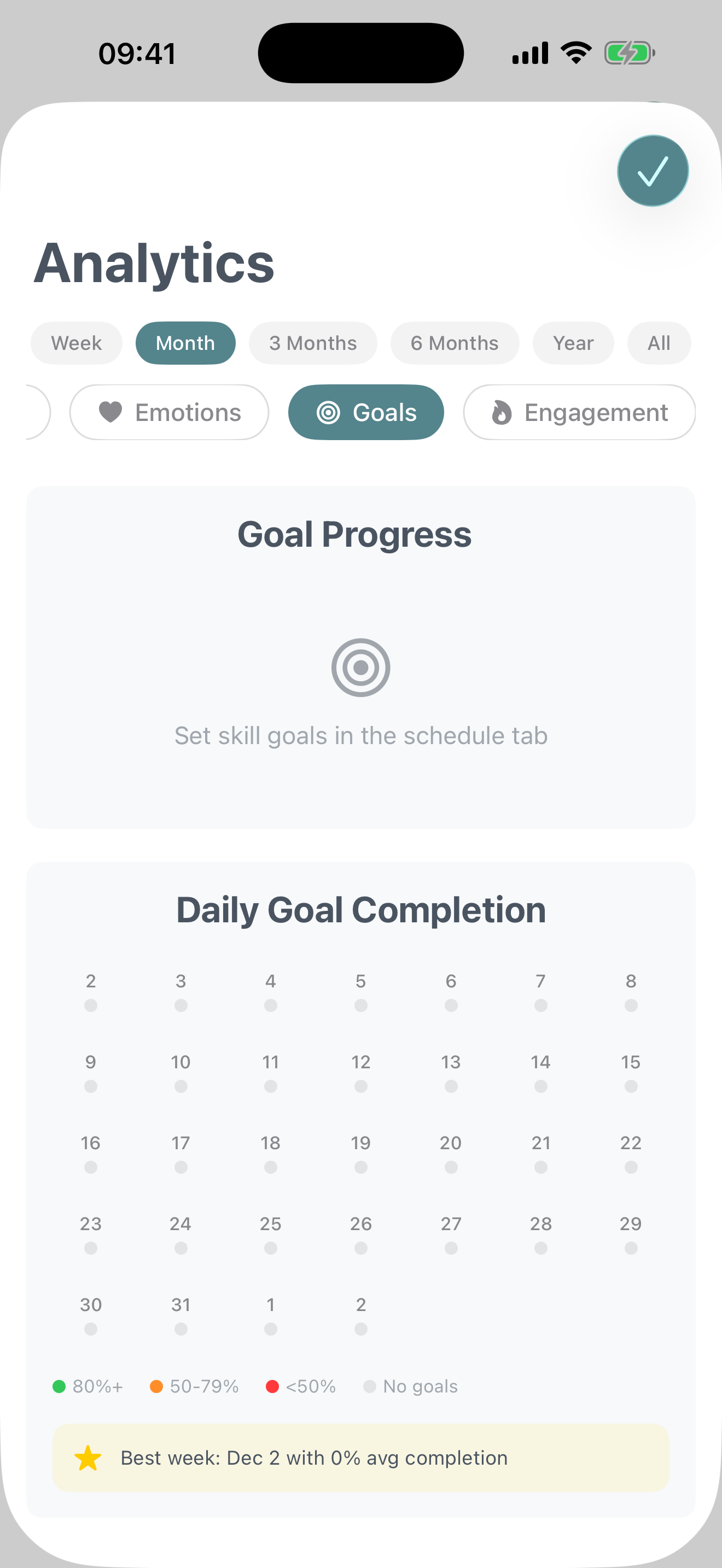
Task: Tap the Set skill goals message
Action: pyautogui.click(x=360, y=735)
